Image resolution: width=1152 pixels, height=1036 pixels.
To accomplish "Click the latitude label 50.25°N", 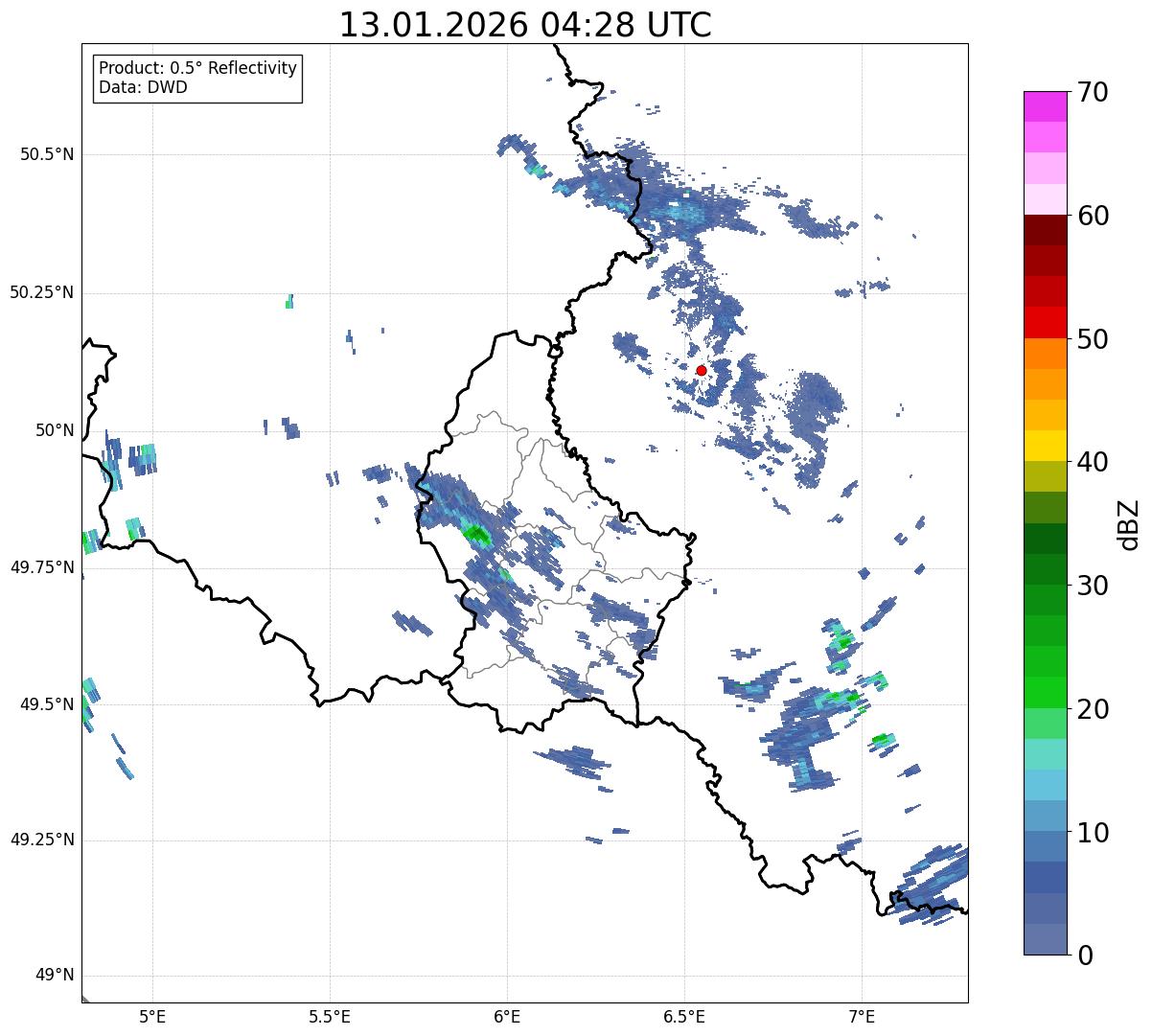I will (41, 292).
